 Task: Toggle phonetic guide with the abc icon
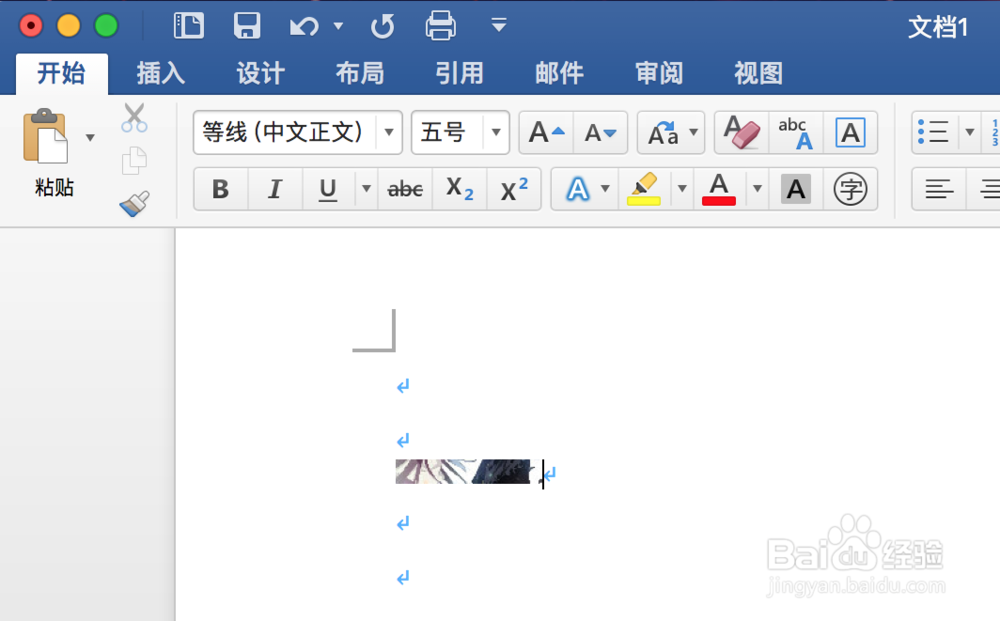click(x=793, y=131)
